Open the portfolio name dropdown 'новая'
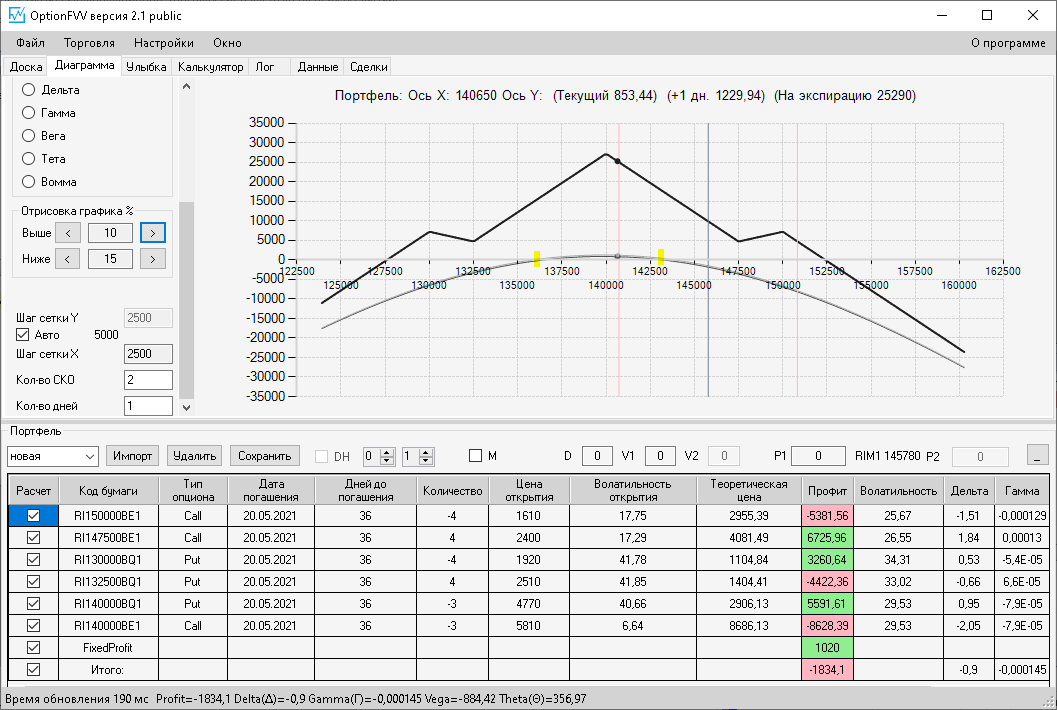 point(53,456)
